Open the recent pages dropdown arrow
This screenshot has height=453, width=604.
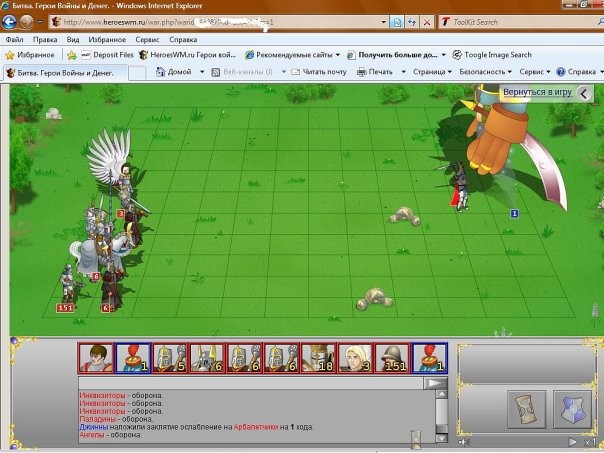pyautogui.click(x=40, y=22)
